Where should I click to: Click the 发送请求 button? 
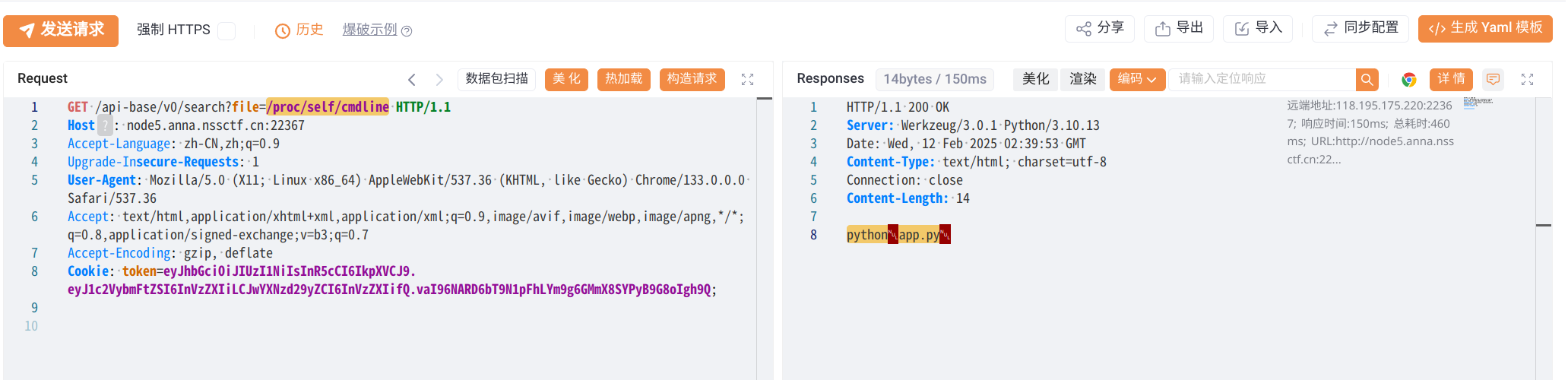tap(61, 30)
